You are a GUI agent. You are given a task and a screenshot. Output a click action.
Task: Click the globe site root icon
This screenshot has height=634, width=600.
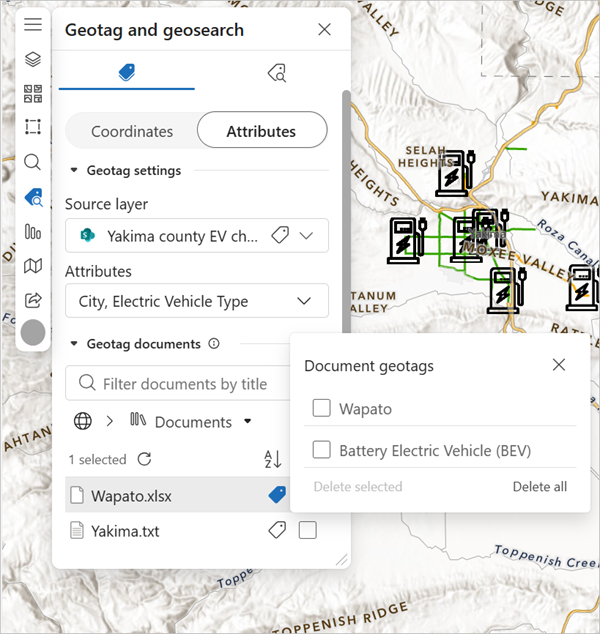click(82, 421)
